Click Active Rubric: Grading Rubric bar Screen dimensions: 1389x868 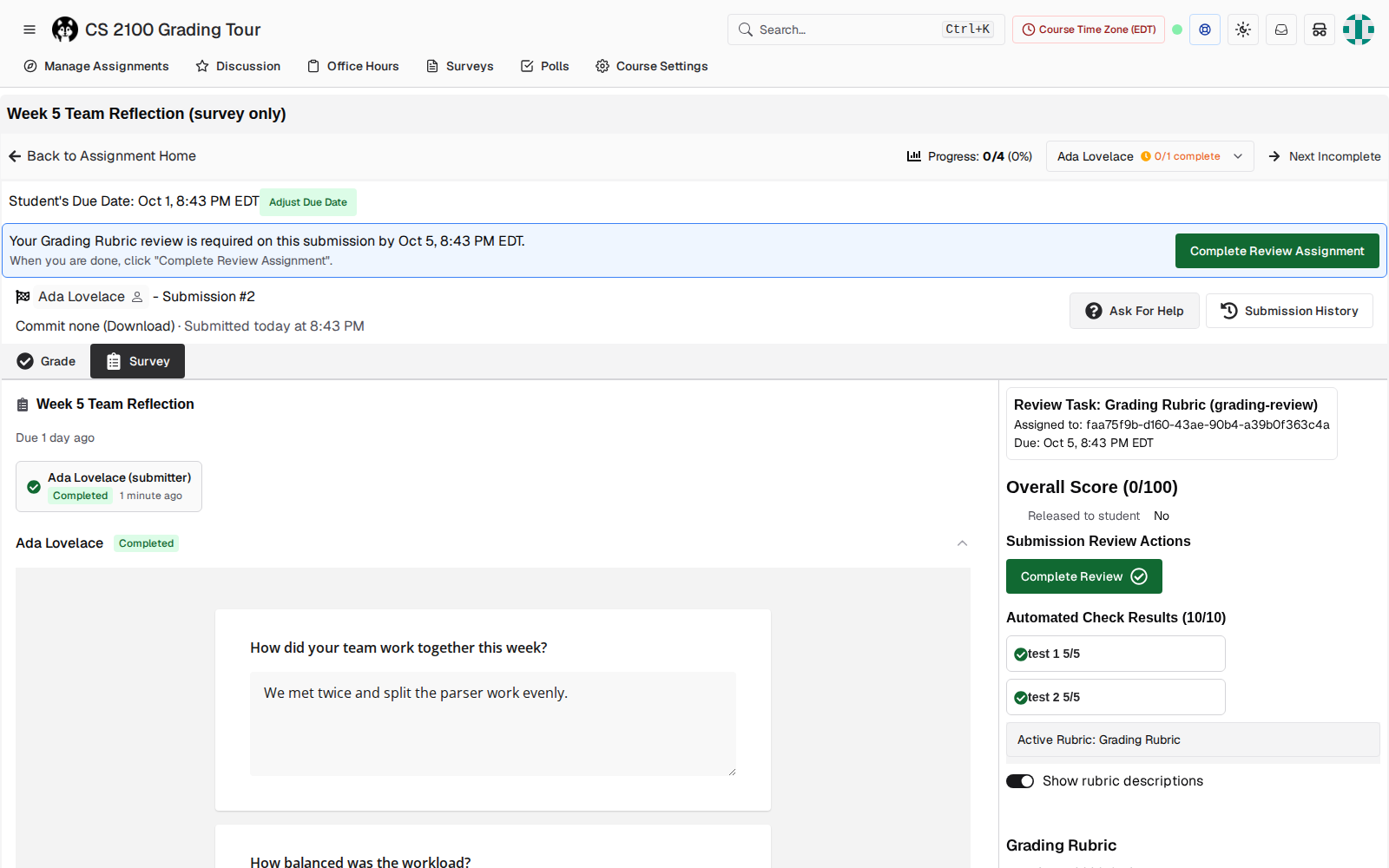[1193, 740]
